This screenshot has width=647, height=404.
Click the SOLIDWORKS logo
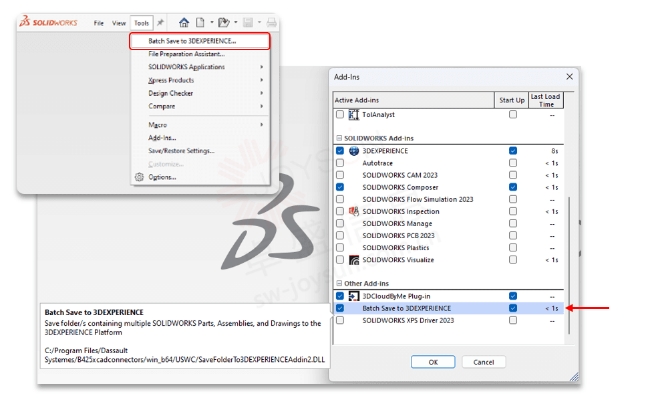pyautogui.click(x=48, y=22)
